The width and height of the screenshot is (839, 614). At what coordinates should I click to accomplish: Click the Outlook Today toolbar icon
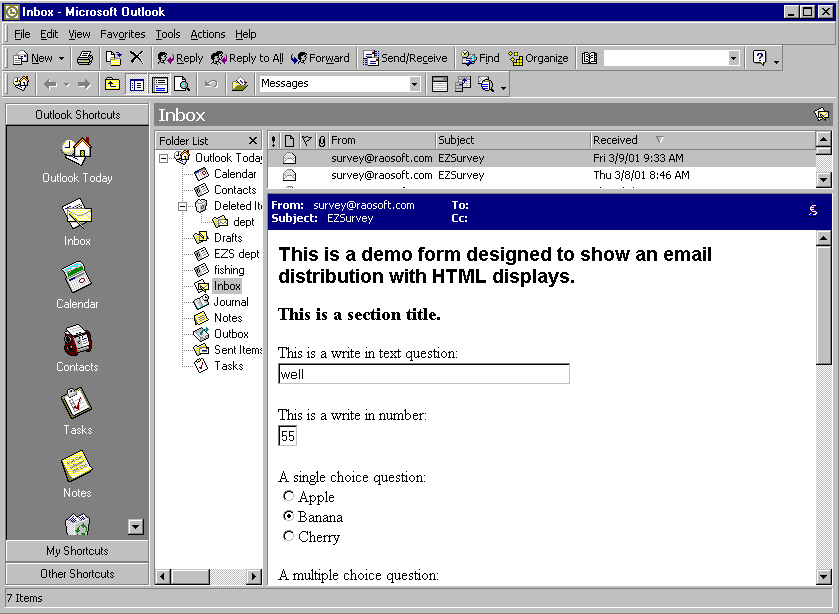[x=21, y=84]
